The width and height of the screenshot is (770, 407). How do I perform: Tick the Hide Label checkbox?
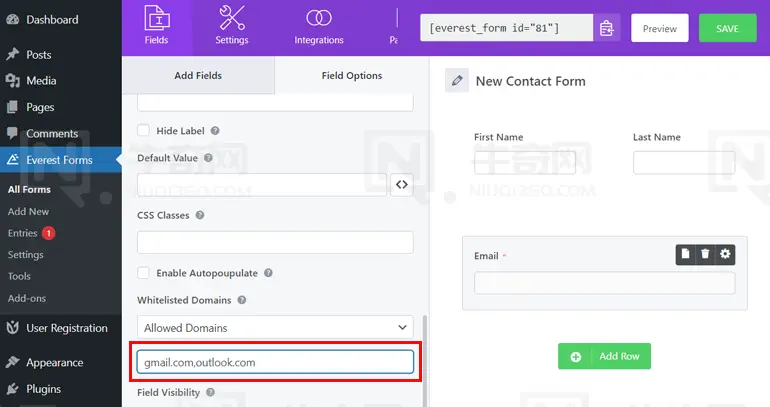(x=143, y=131)
